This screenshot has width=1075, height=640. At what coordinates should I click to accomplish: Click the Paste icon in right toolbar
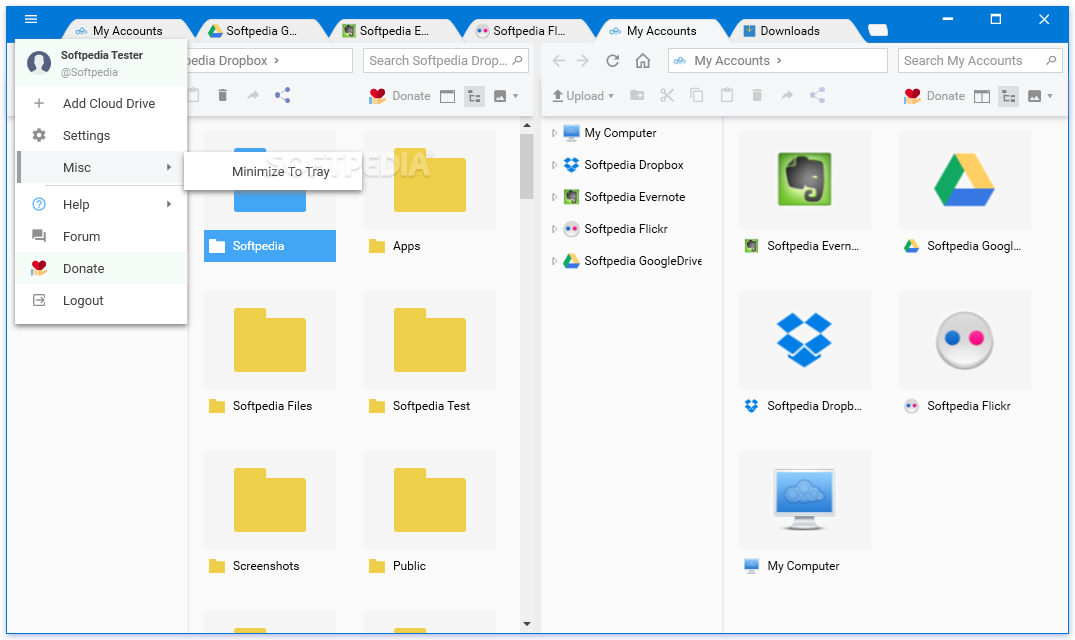click(x=727, y=95)
